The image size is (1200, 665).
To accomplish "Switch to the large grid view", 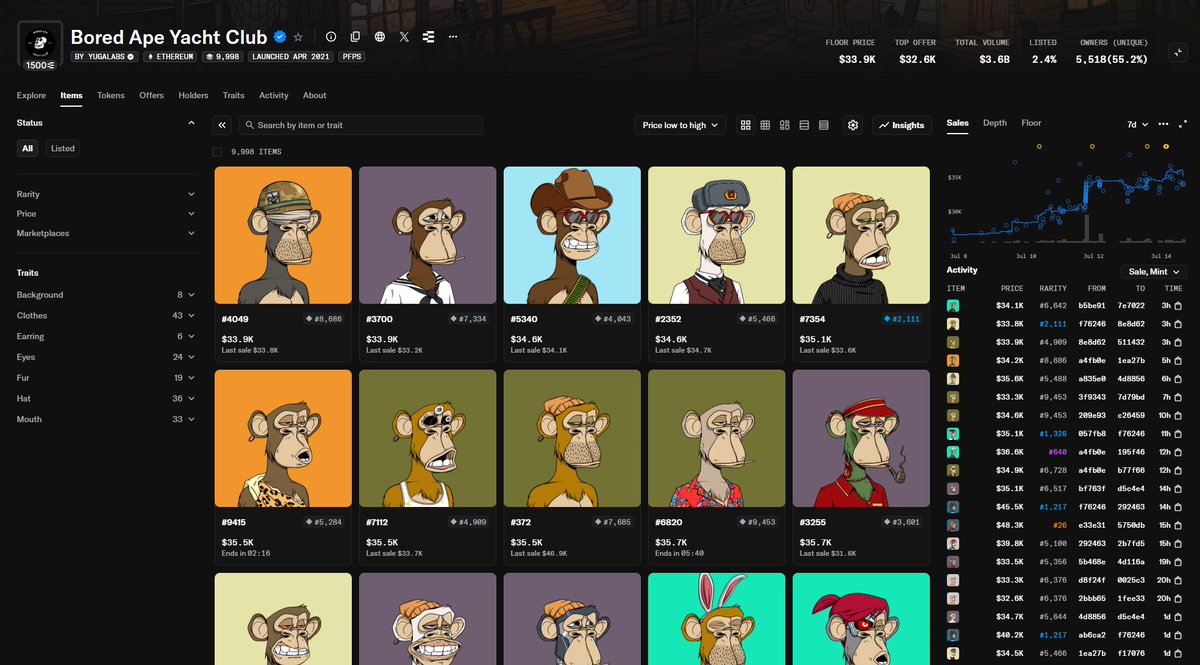I will (x=746, y=125).
